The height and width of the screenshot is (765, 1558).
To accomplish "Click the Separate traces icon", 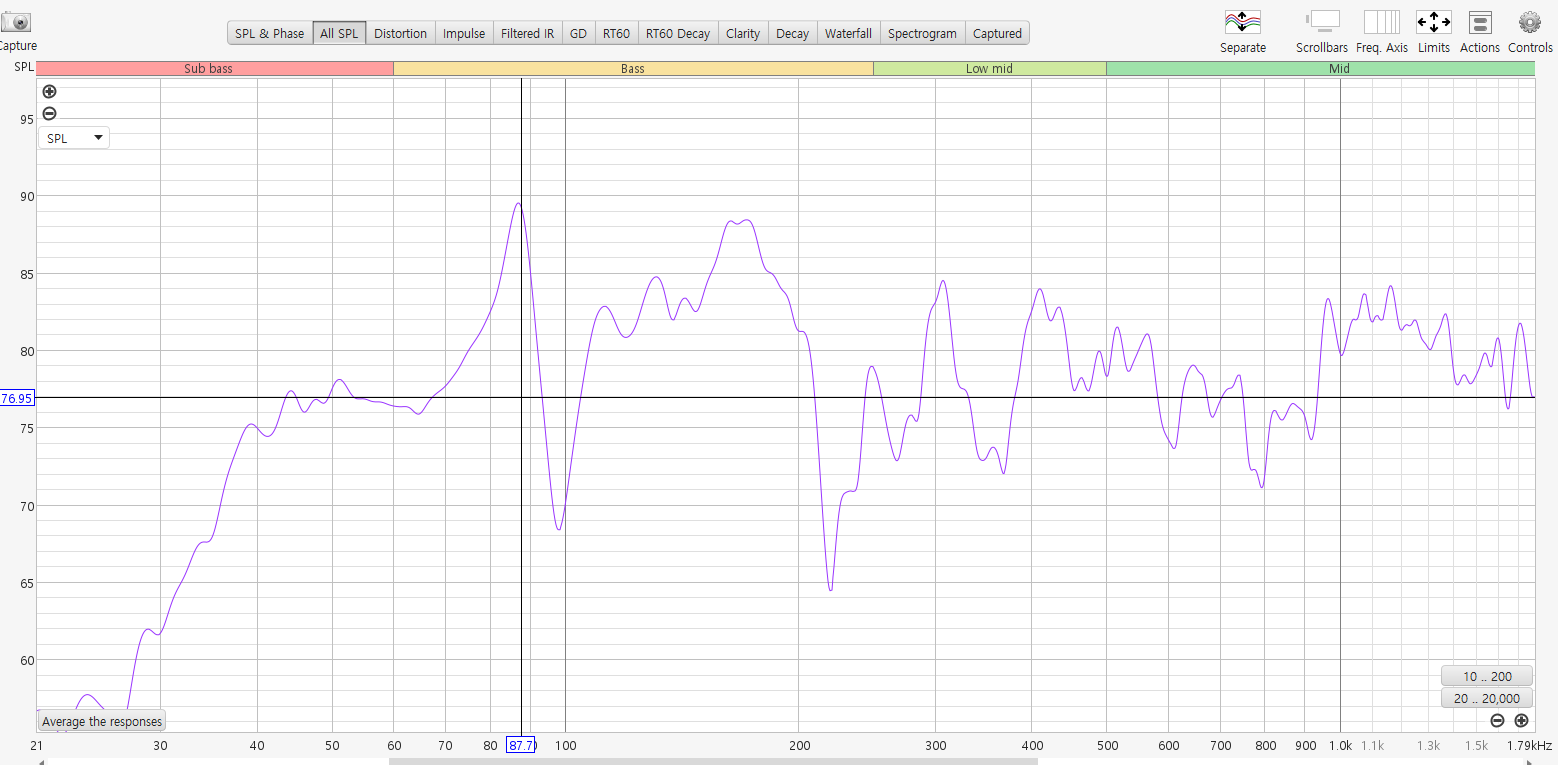I will [x=1242, y=22].
